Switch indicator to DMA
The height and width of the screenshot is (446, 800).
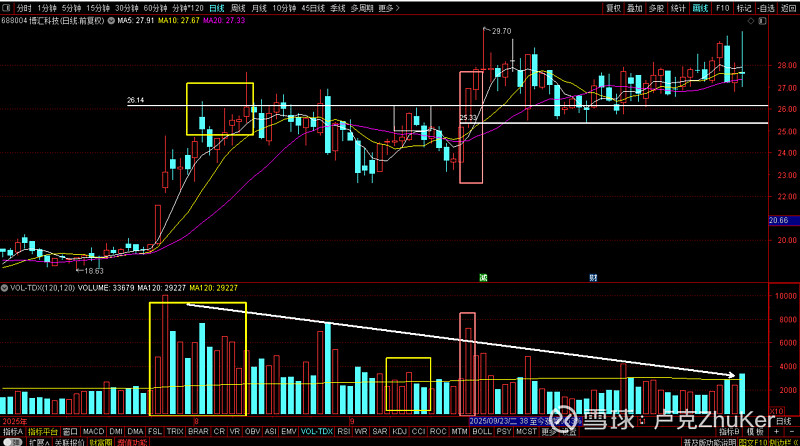[x=135, y=432]
